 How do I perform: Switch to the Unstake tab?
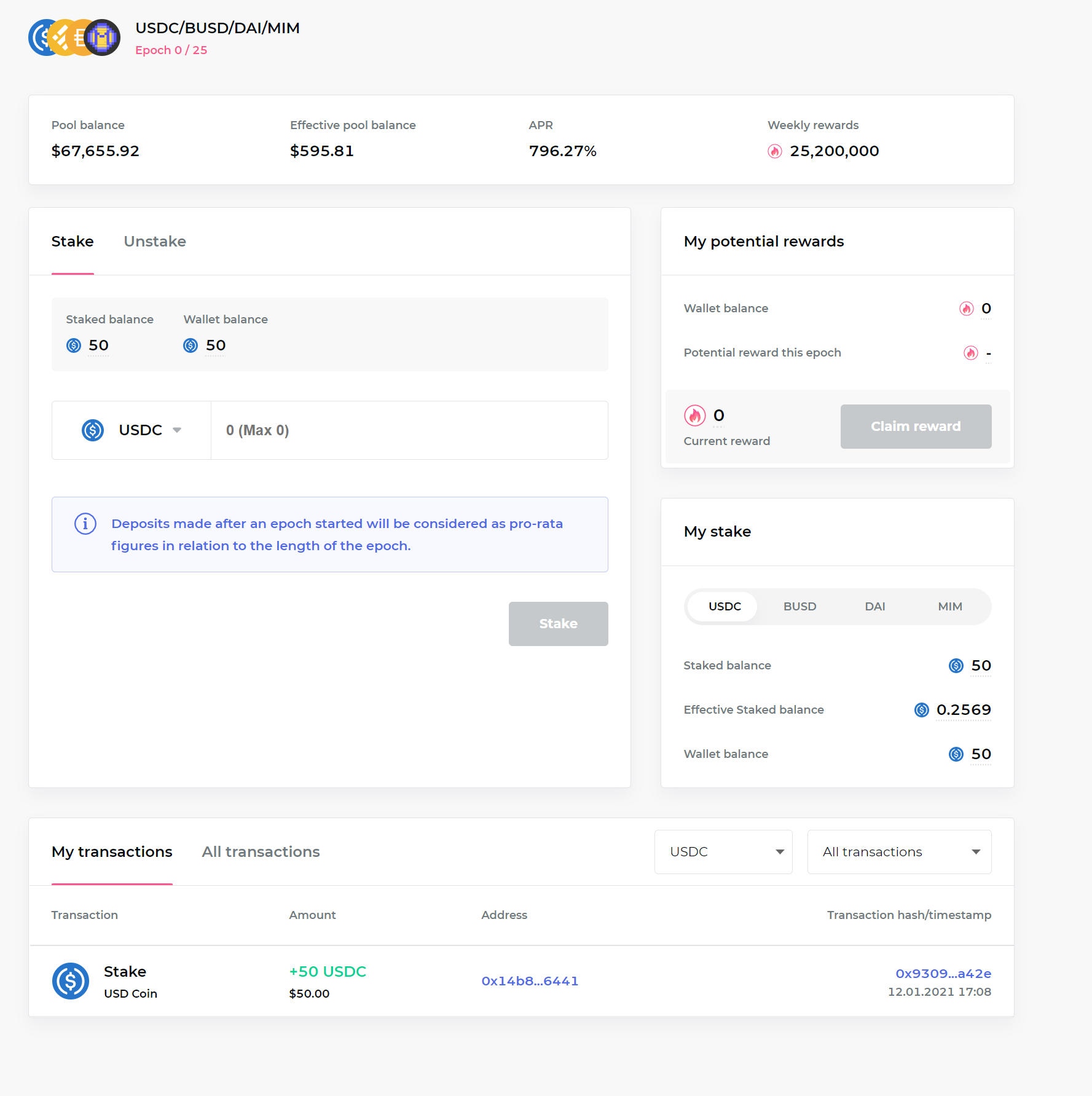pos(155,242)
